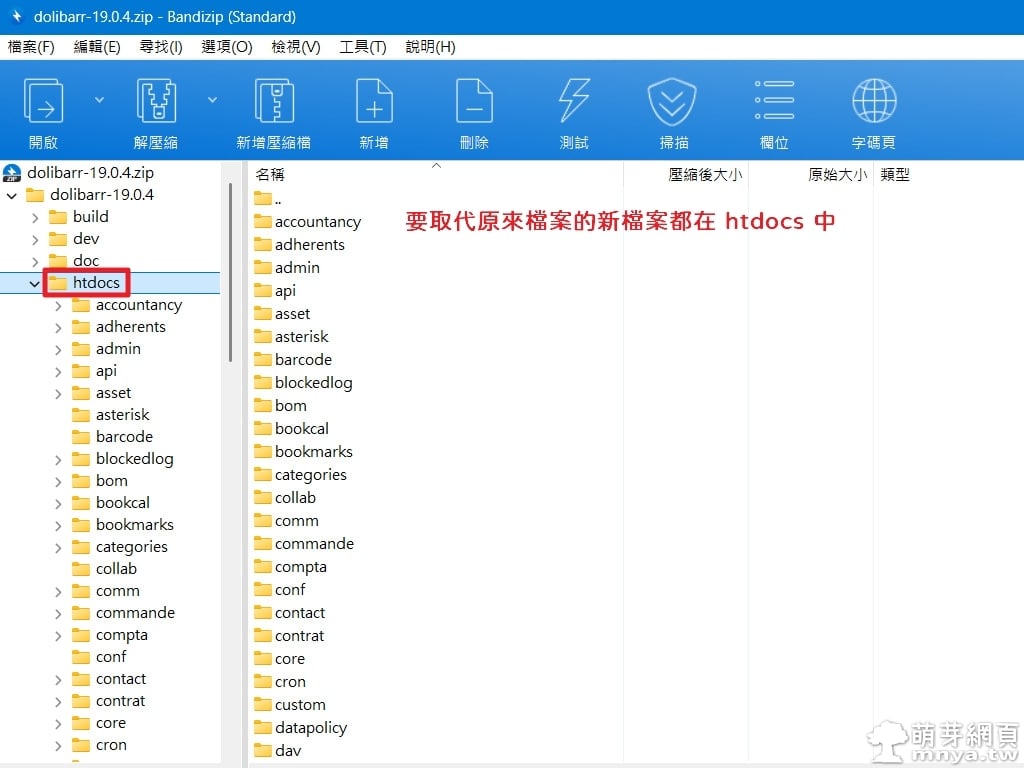Click the Open (開啟) toolbar icon

pyautogui.click(x=43, y=102)
